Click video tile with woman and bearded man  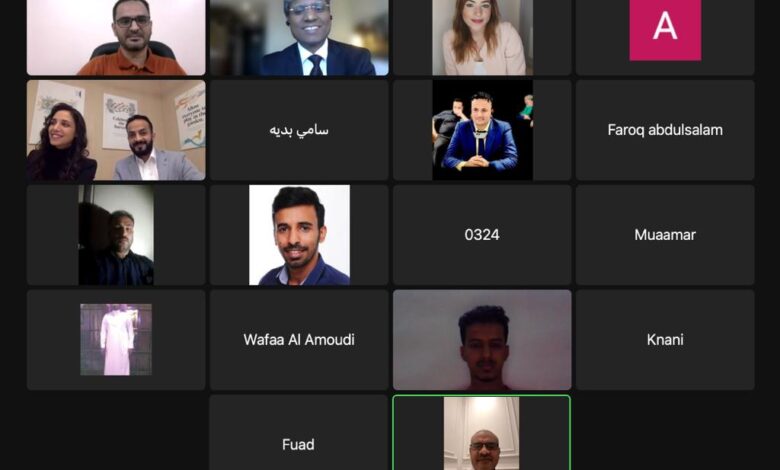point(116,130)
